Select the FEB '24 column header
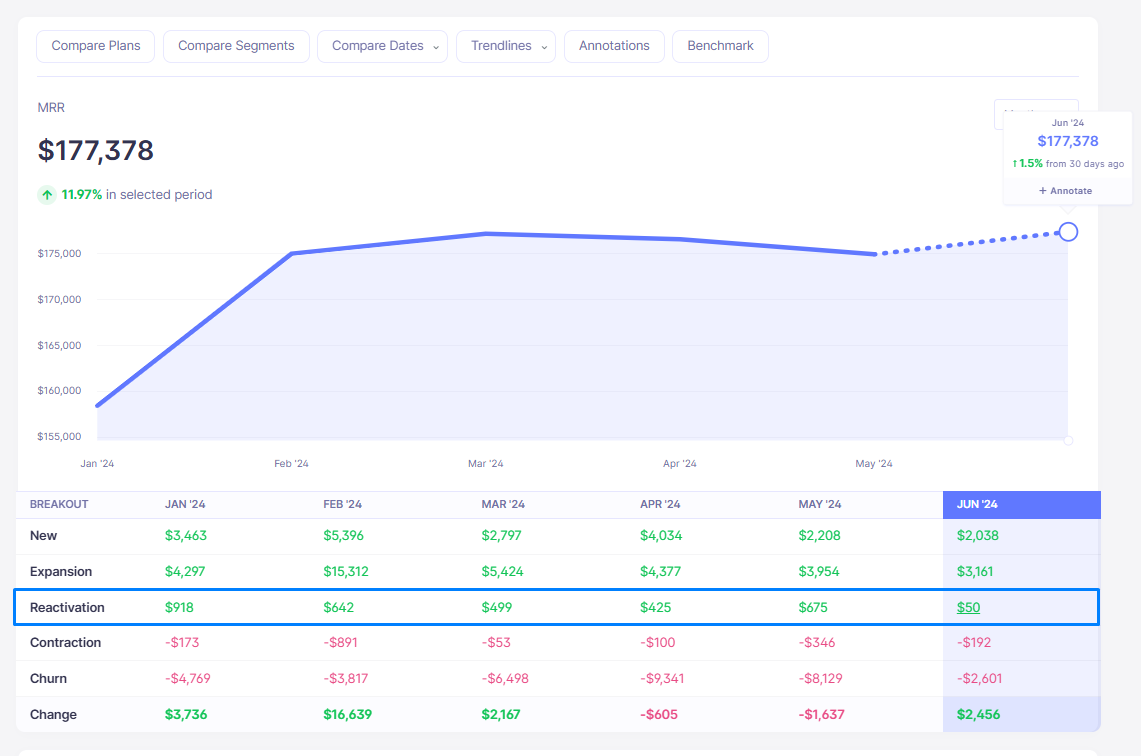Image resolution: width=1141 pixels, height=756 pixels. point(342,505)
